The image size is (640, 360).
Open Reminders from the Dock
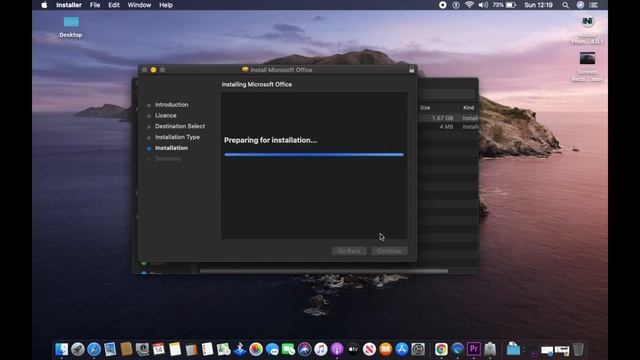207,349
